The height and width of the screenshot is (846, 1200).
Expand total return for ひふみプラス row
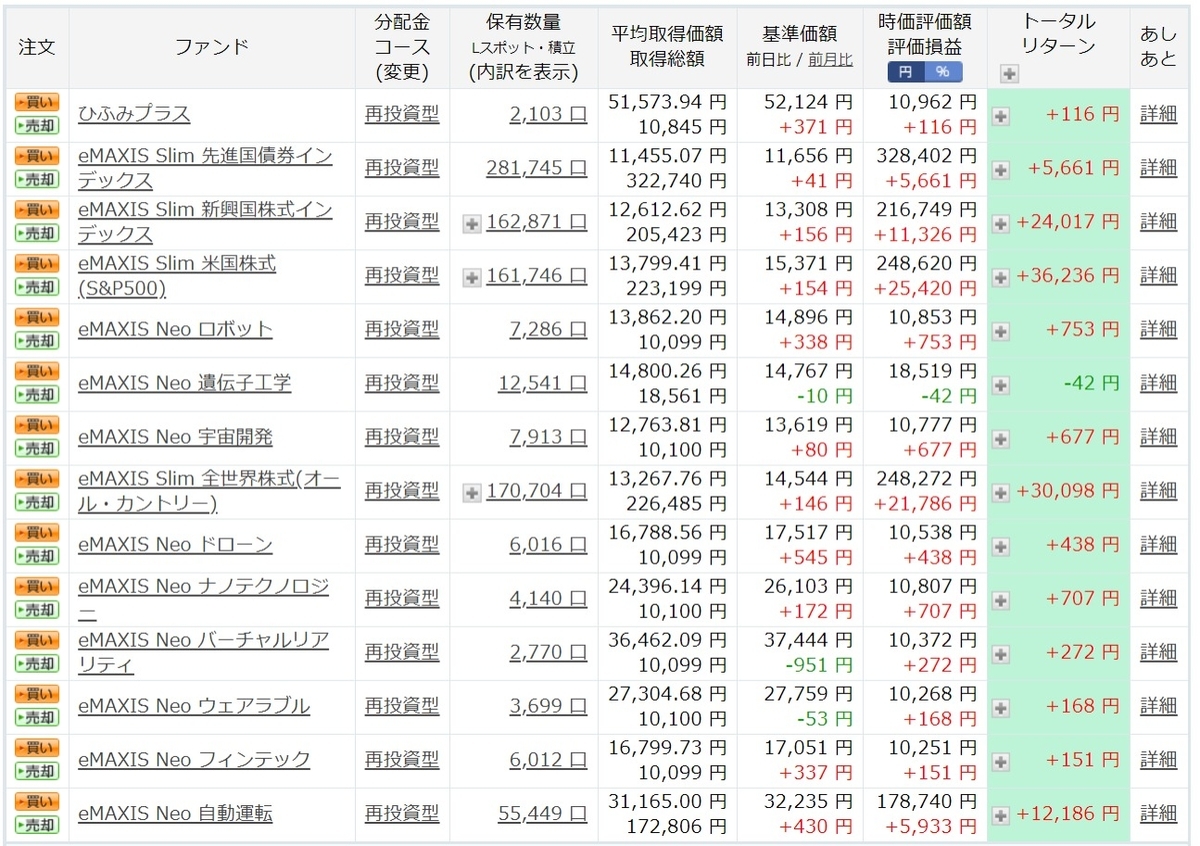[1001, 116]
